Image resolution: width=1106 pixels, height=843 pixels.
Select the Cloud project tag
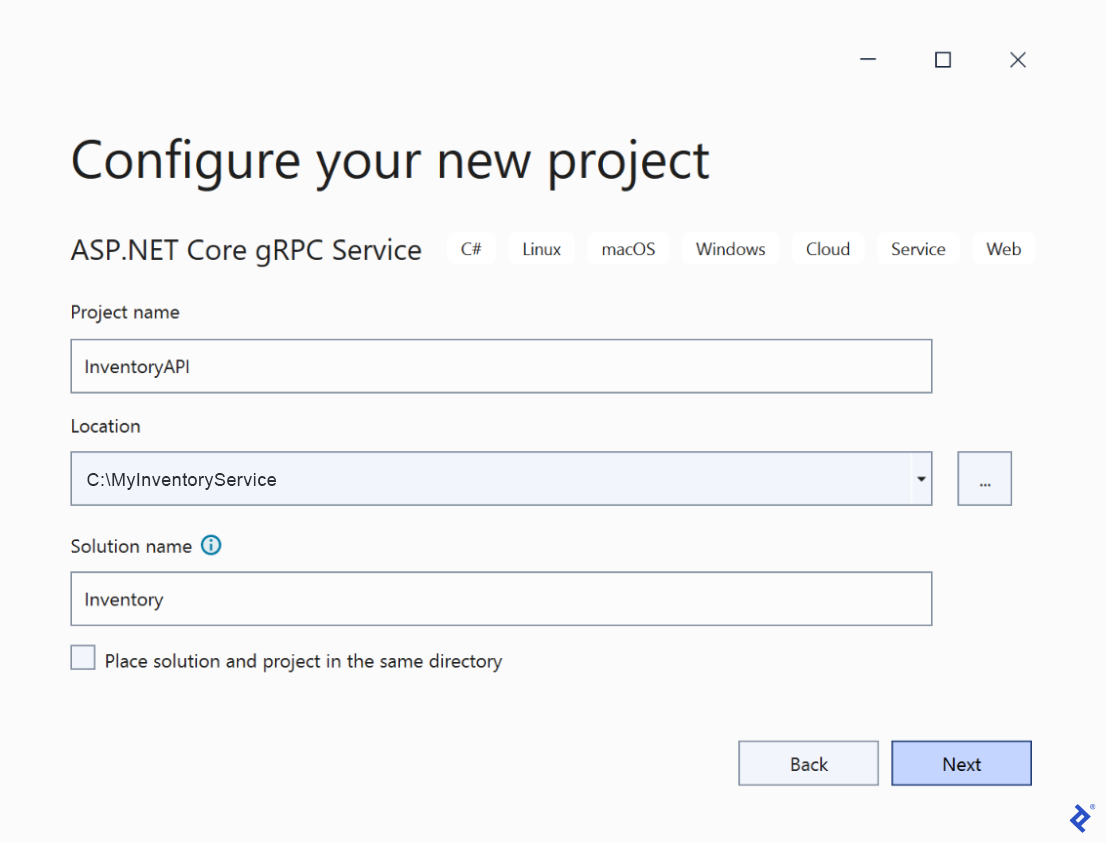tap(827, 248)
